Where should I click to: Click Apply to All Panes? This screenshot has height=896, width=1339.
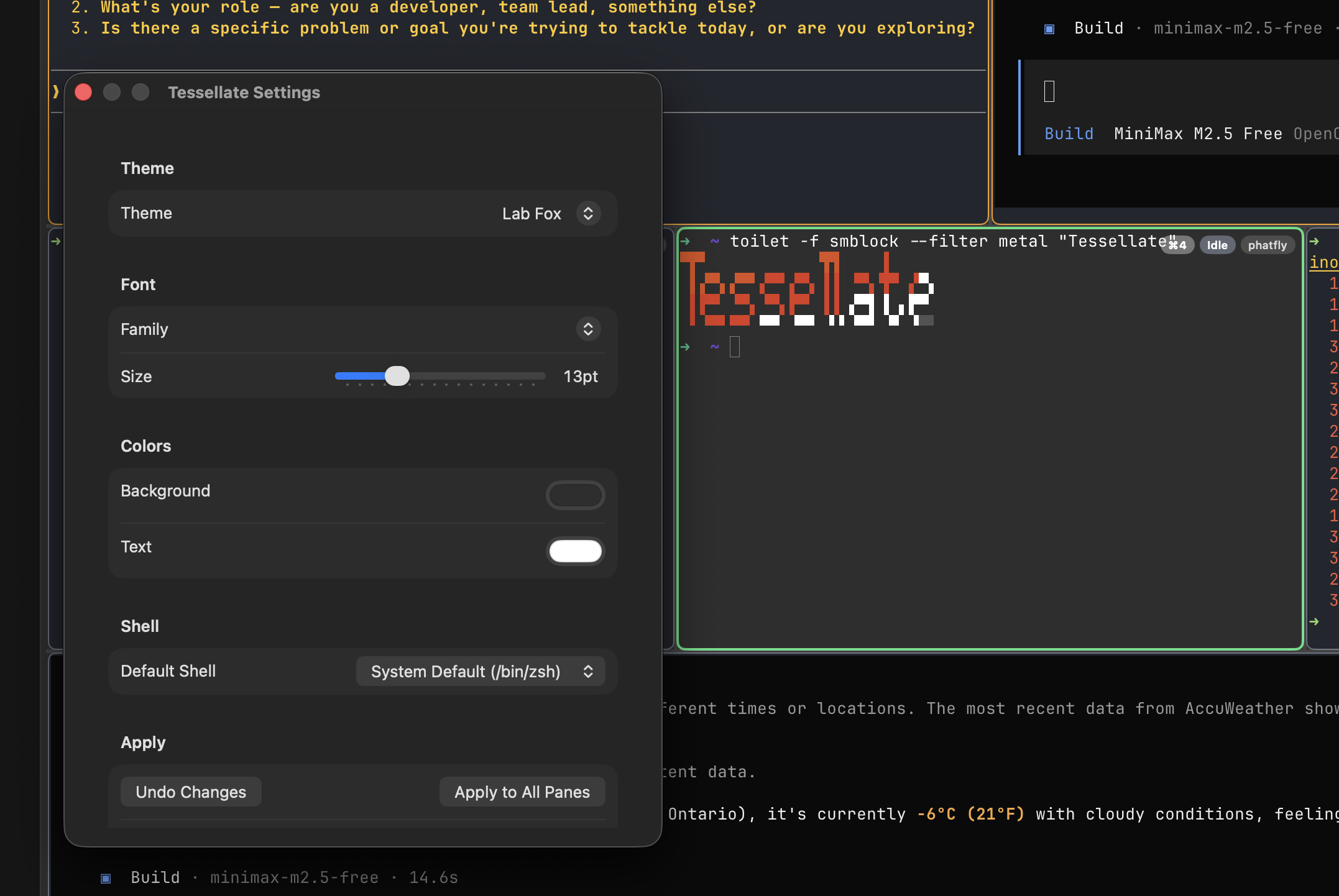pyautogui.click(x=522, y=792)
